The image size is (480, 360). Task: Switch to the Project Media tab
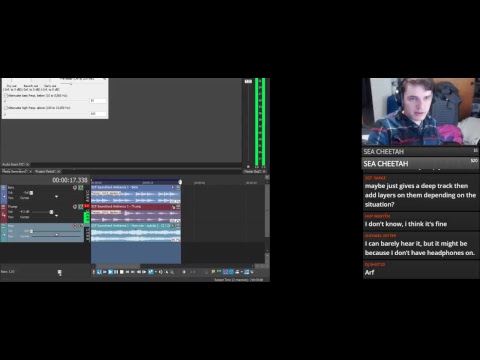point(45,171)
